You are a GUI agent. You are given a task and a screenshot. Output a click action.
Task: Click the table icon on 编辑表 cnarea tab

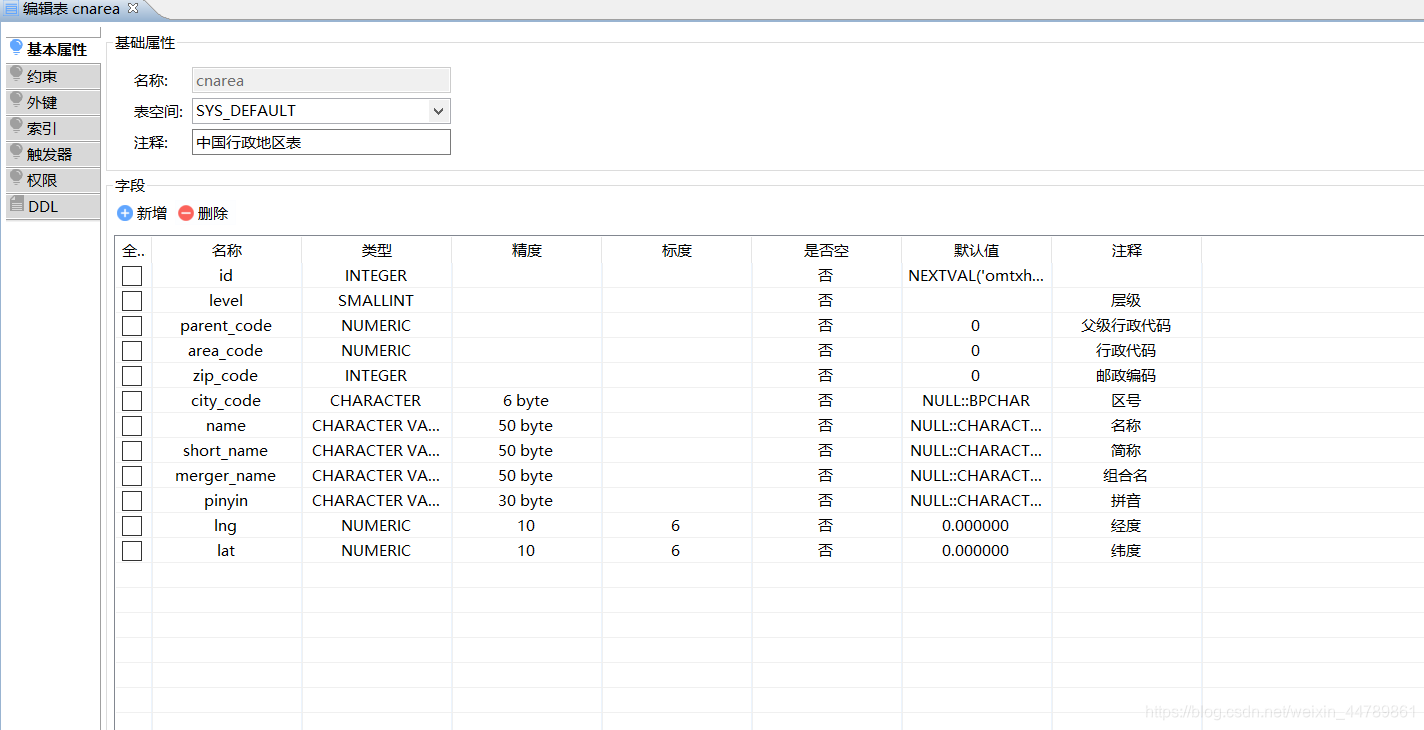point(12,9)
